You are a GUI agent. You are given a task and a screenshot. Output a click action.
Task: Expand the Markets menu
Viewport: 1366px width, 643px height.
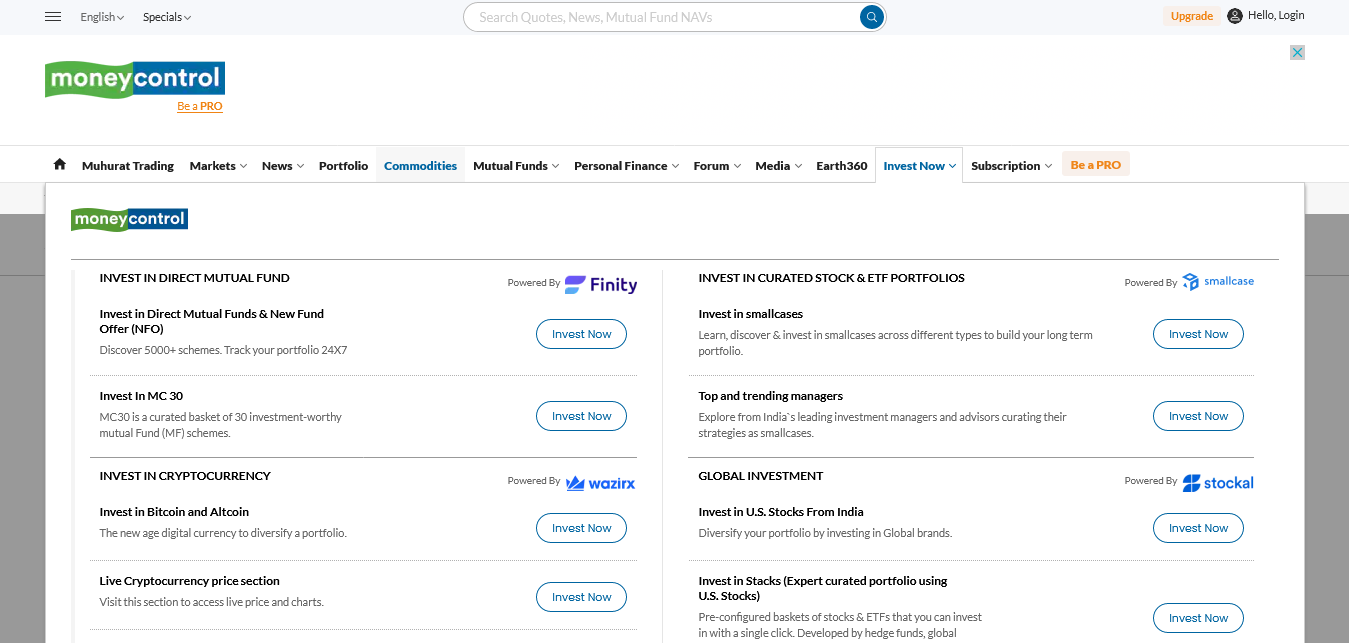(x=218, y=166)
